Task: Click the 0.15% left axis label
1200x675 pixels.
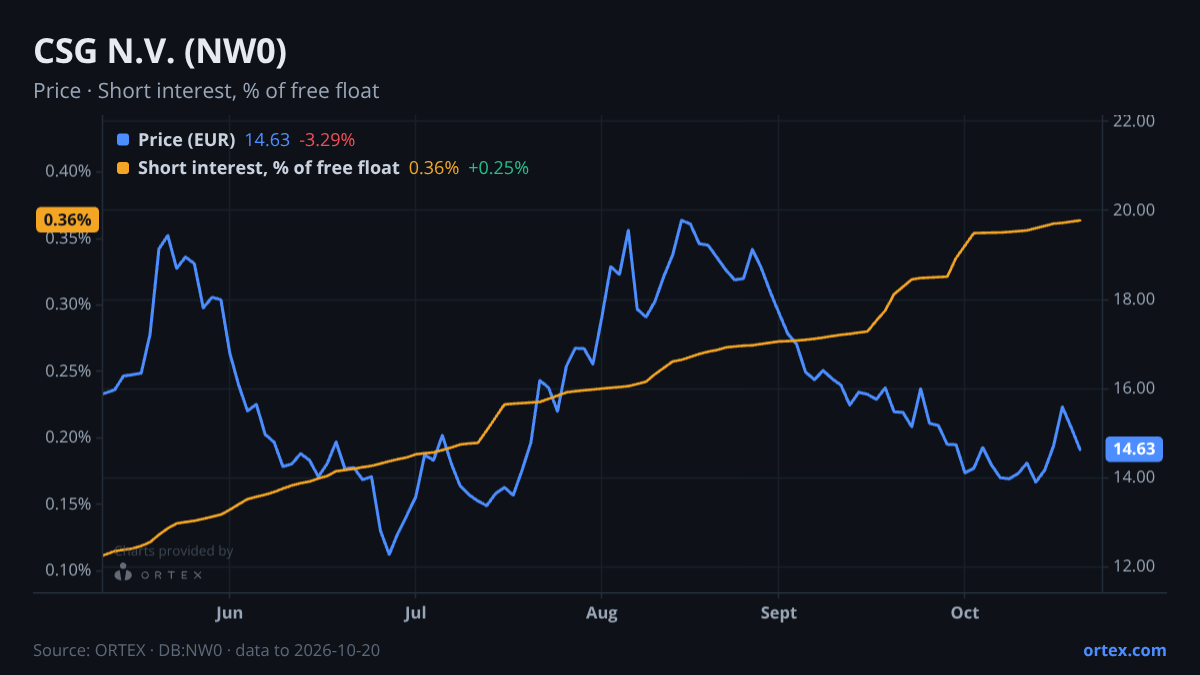Action: click(x=68, y=504)
